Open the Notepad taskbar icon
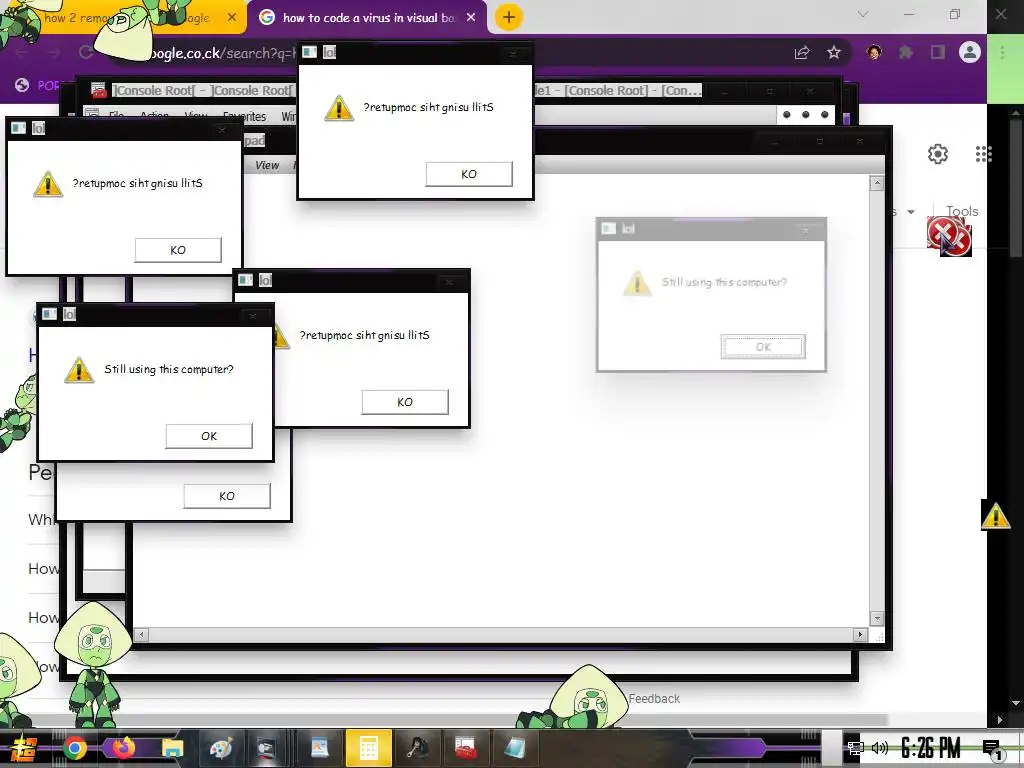The height and width of the screenshot is (768, 1024). click(x=515, y=748)
